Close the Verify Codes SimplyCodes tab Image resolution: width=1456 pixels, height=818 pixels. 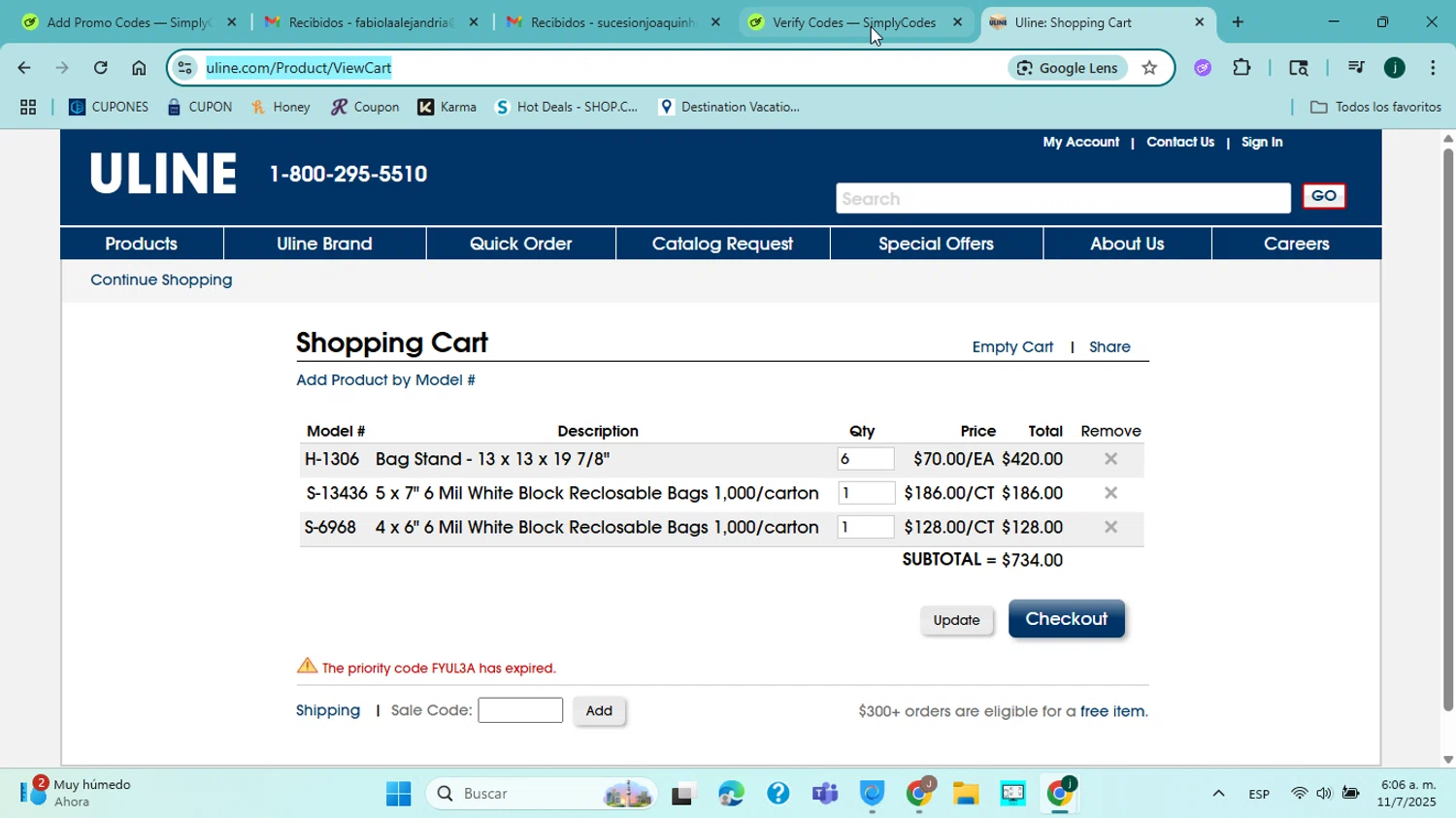(957, 22)
